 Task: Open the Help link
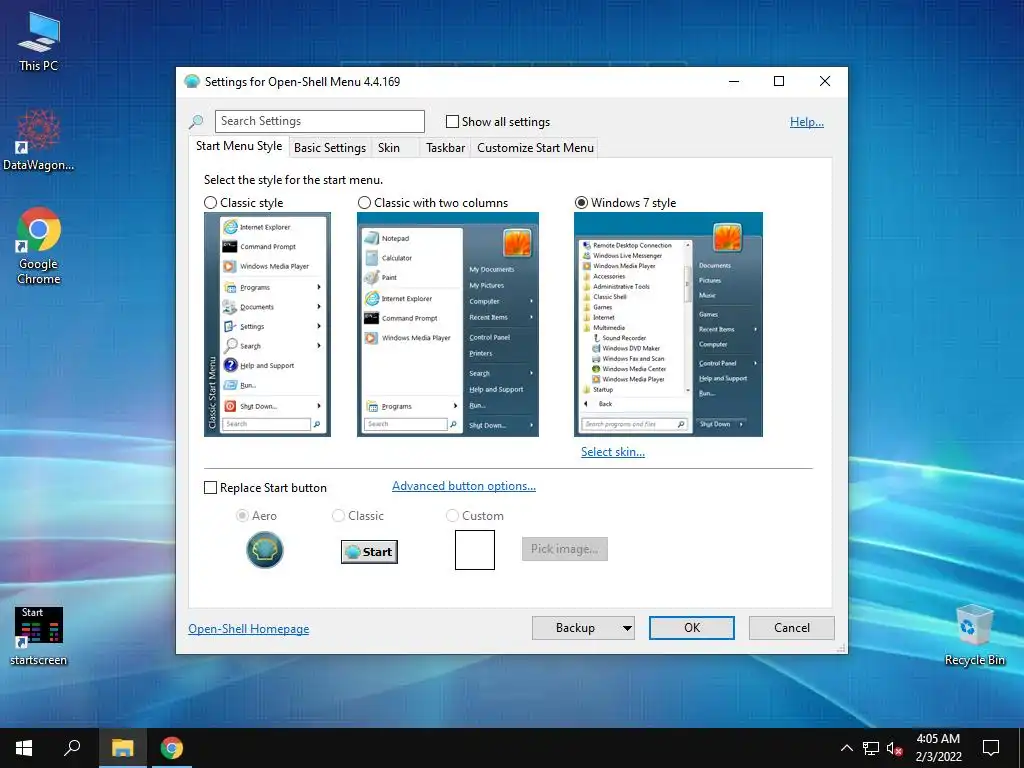[x=807, y=121]
